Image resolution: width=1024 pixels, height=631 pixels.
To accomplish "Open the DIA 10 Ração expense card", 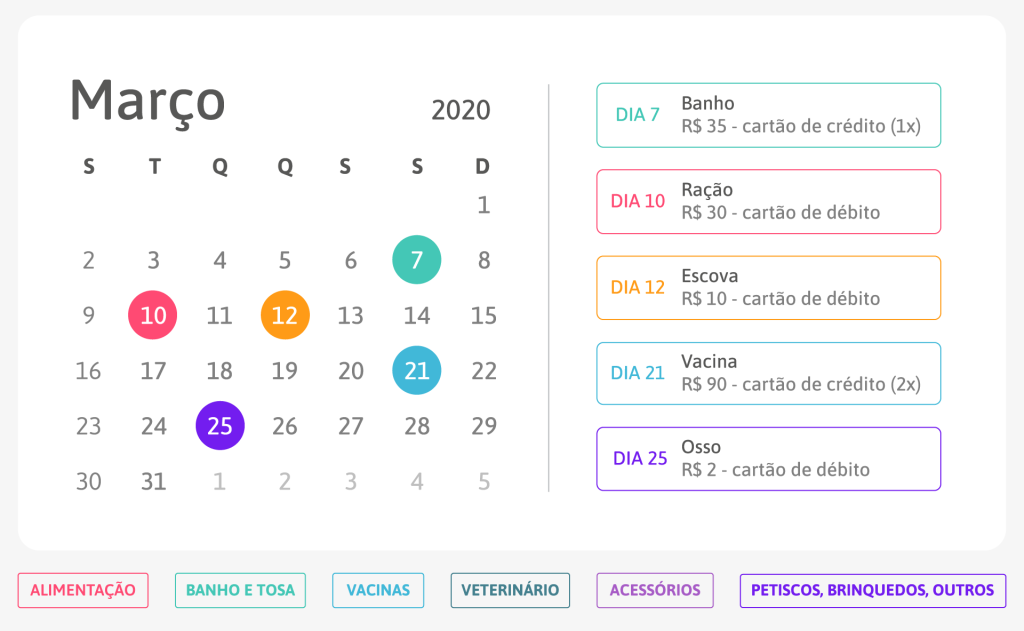I will click(x=768, y=201).
